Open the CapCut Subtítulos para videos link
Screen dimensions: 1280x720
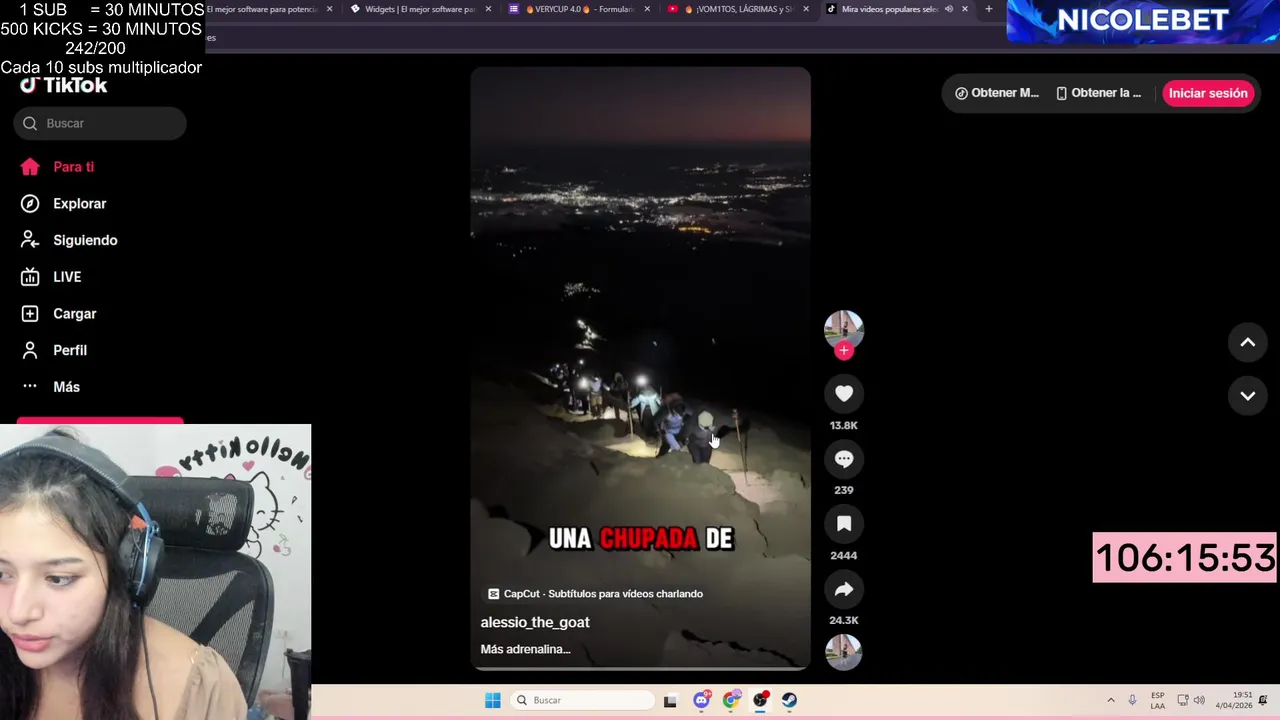click(x=595, y=594)
